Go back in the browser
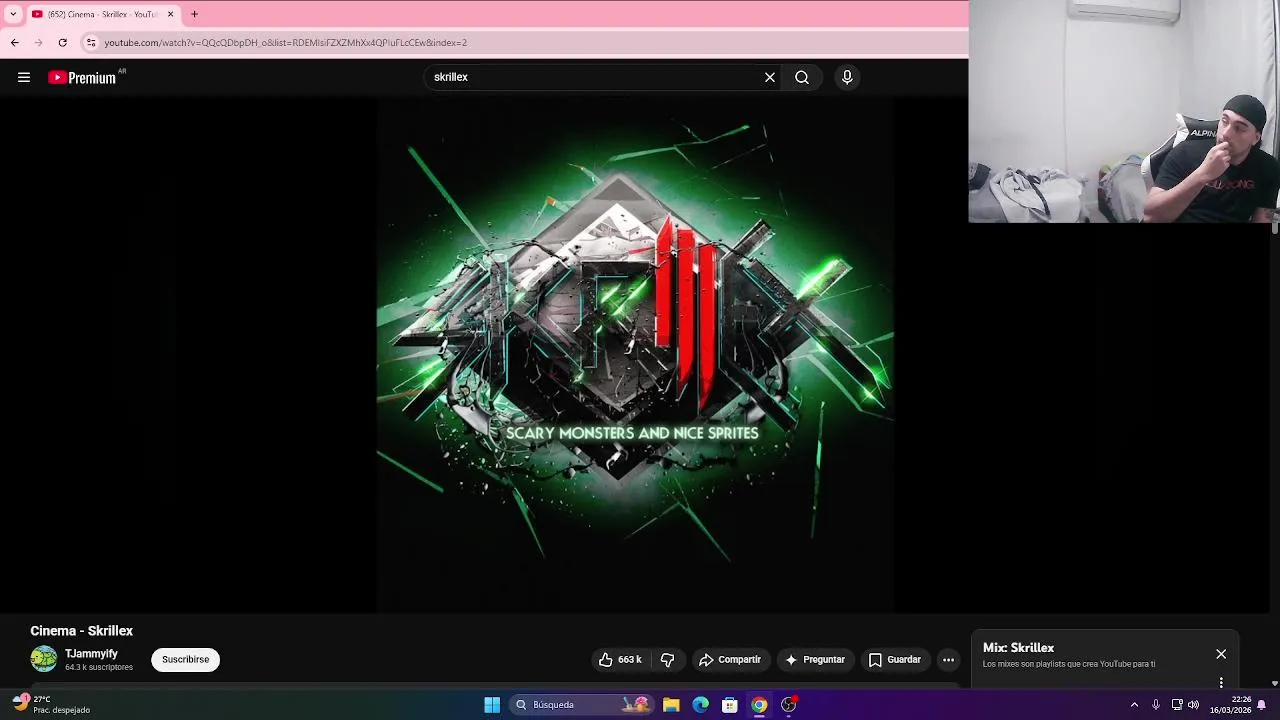Screen dimensions: 1280x720 (15, 43)
